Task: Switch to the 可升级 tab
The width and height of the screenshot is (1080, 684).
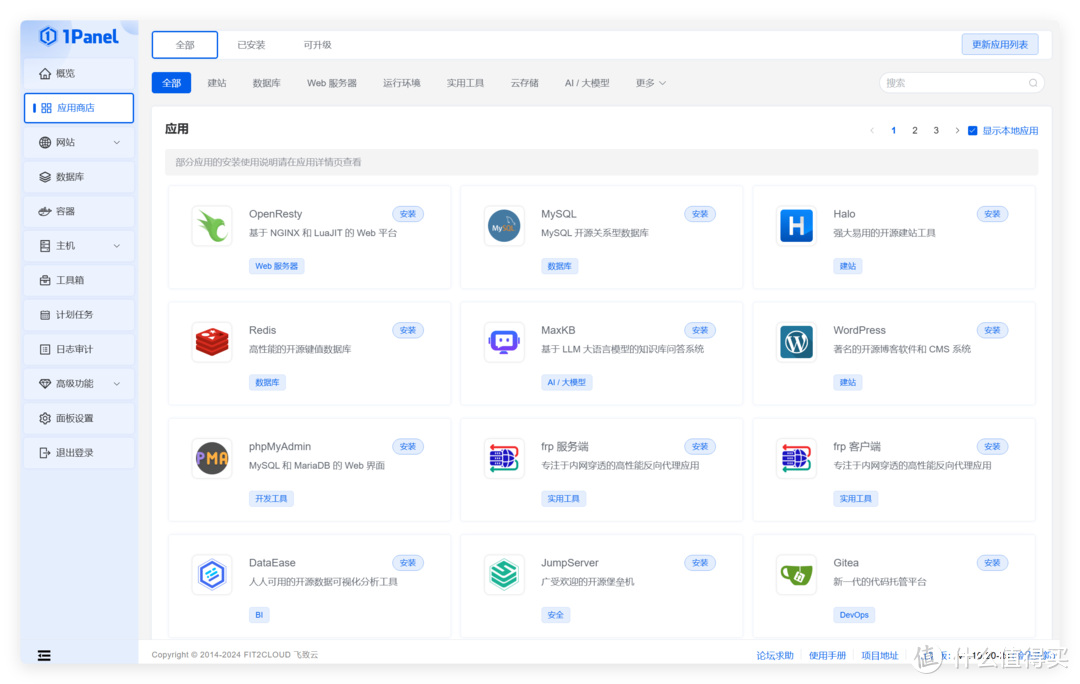Action: click(318, 45)
